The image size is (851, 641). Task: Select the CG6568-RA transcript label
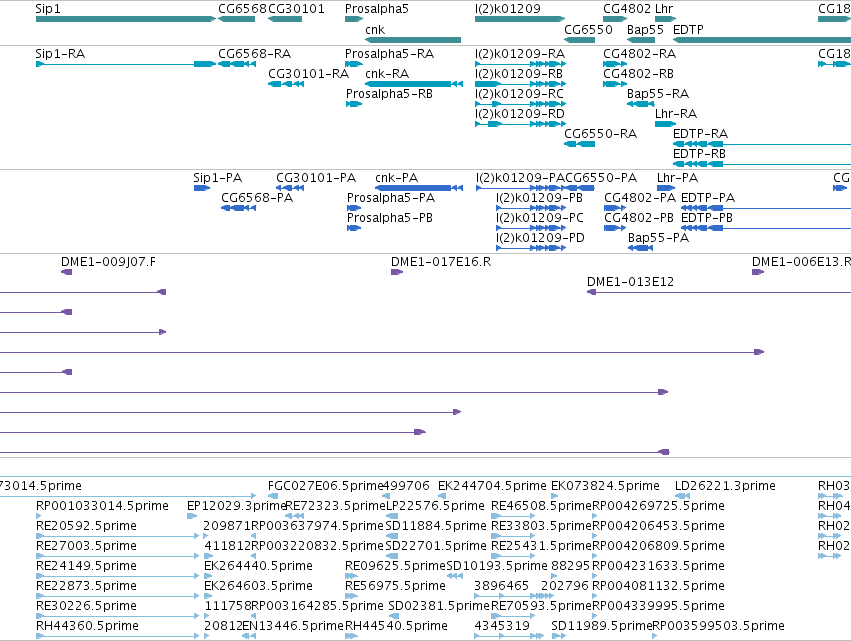[255, 54]
